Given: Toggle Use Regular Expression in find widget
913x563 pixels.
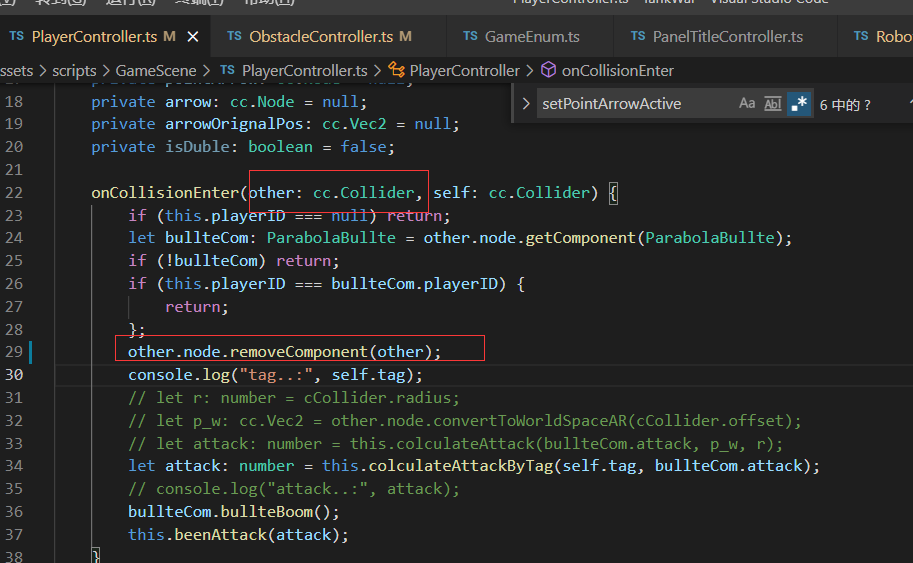Looking at the screenshot, I should (799, 104).
